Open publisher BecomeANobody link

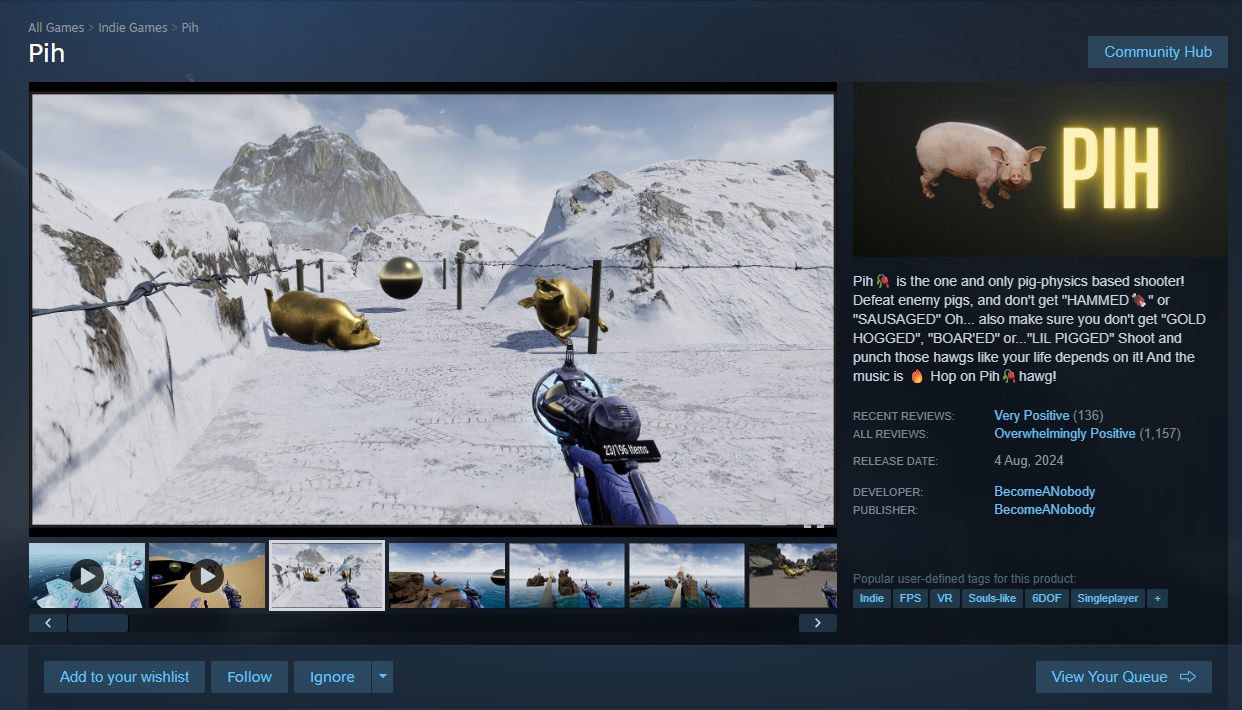click(1044, 509)
